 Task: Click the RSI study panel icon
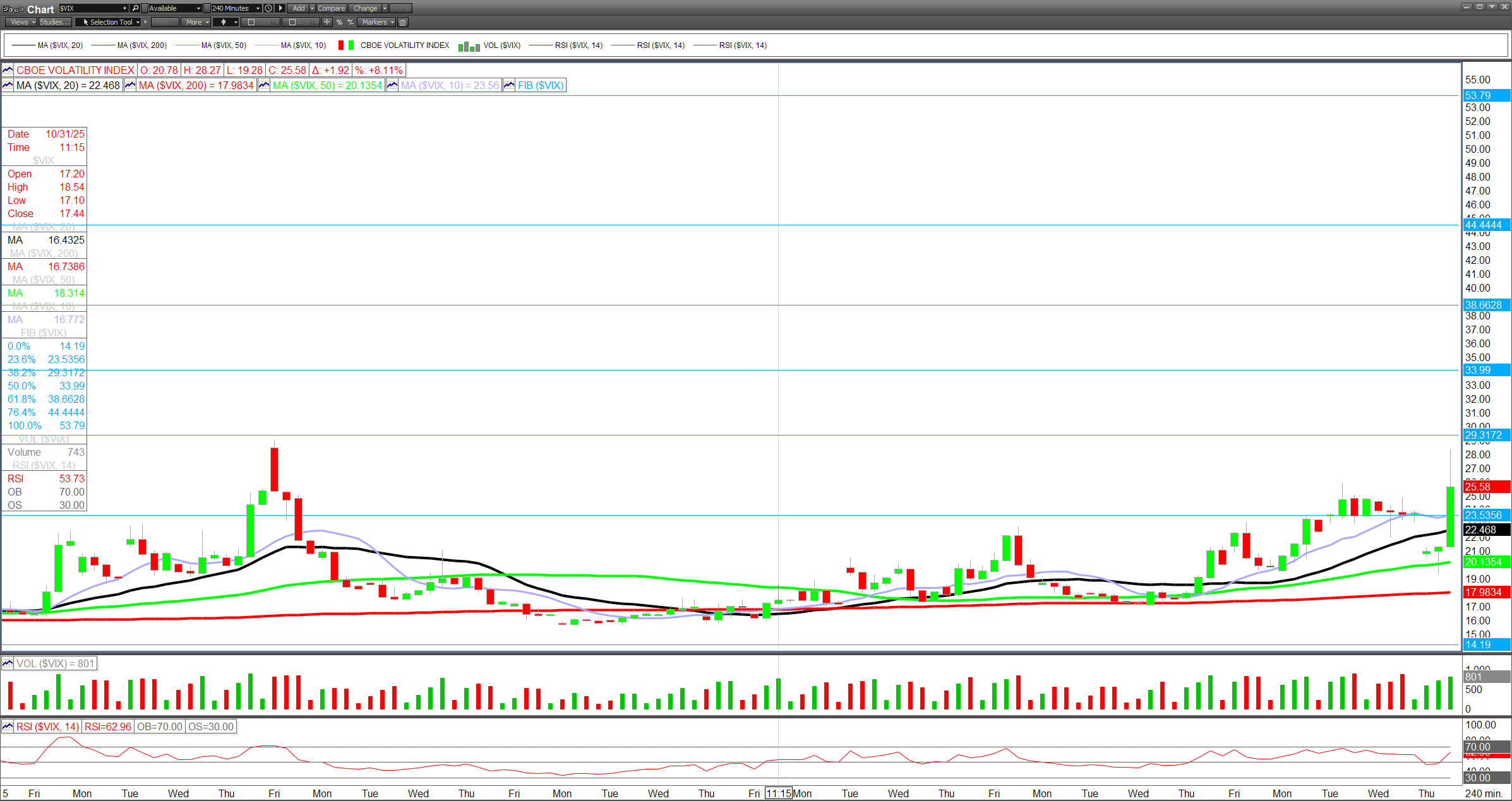pos(8,727)
